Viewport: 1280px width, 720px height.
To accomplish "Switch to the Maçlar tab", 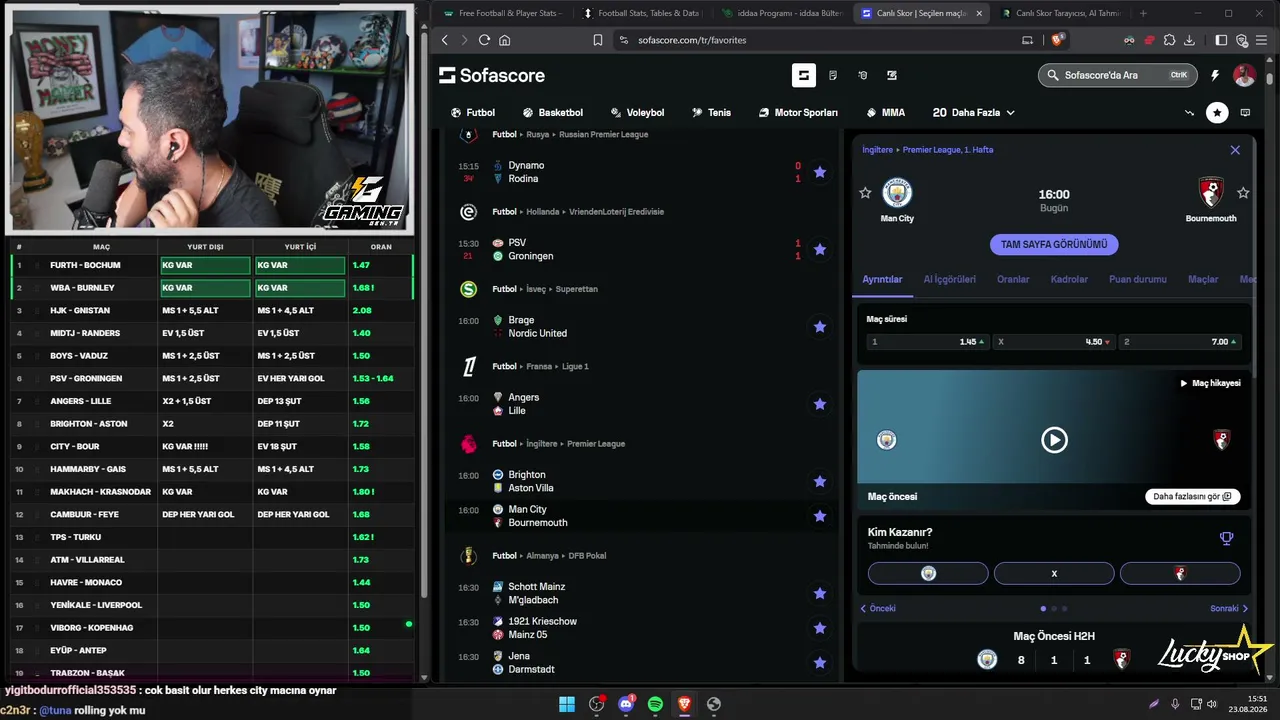I will point(1203,279).
